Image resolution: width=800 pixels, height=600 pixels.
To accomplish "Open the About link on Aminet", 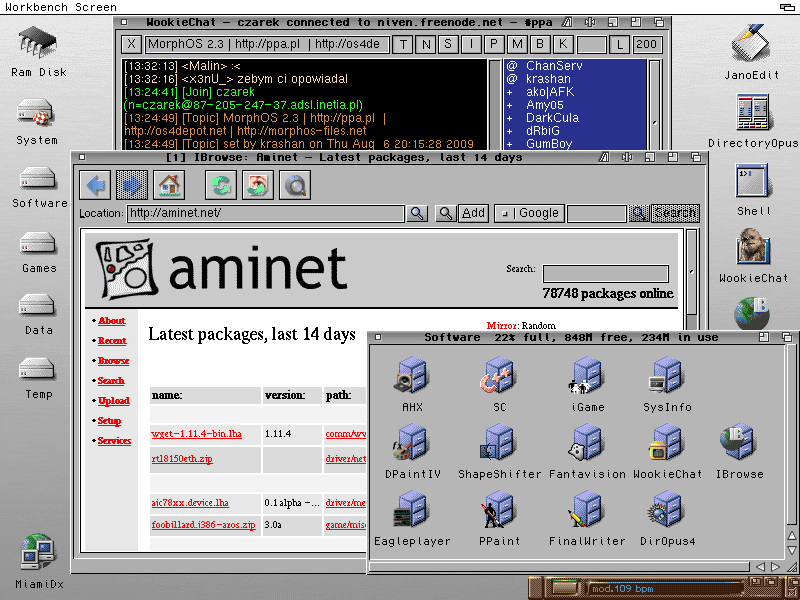I will coord(112,320).
